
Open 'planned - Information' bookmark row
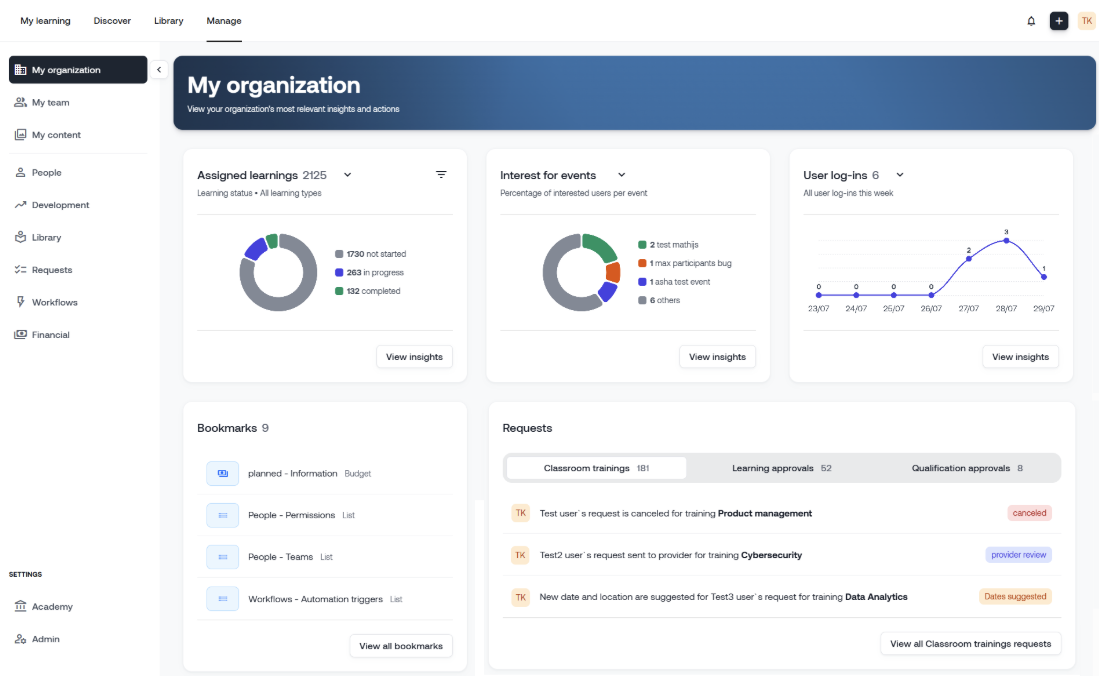[325, 473]
